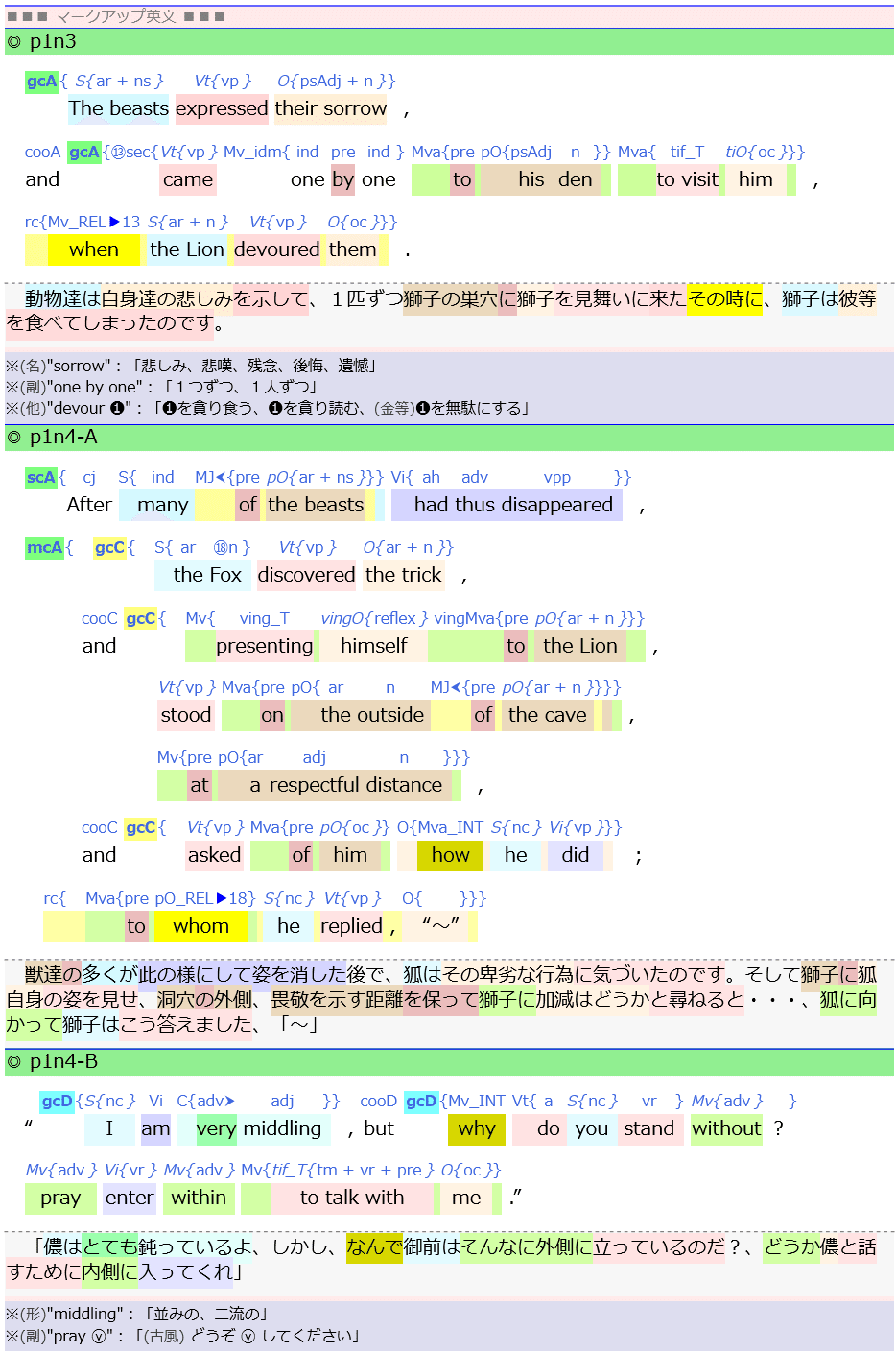Screen dimensions: 896x1353
Task: Click the "middling" vocabulary note line
Action: [x=137, y=1314]
